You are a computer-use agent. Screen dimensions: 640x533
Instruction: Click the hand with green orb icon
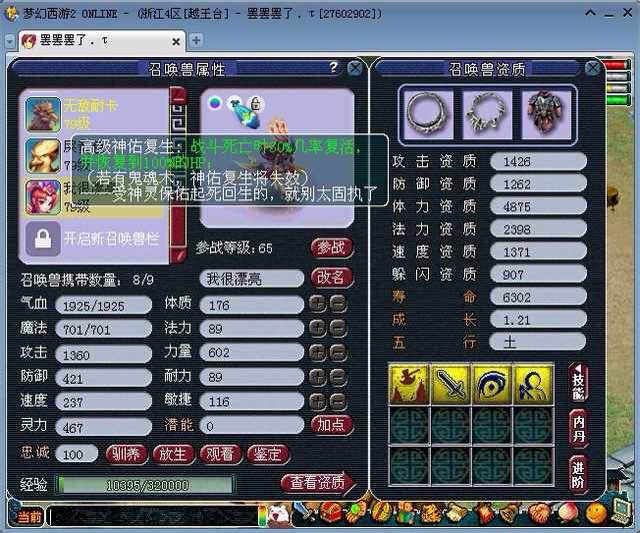(355, 513)
